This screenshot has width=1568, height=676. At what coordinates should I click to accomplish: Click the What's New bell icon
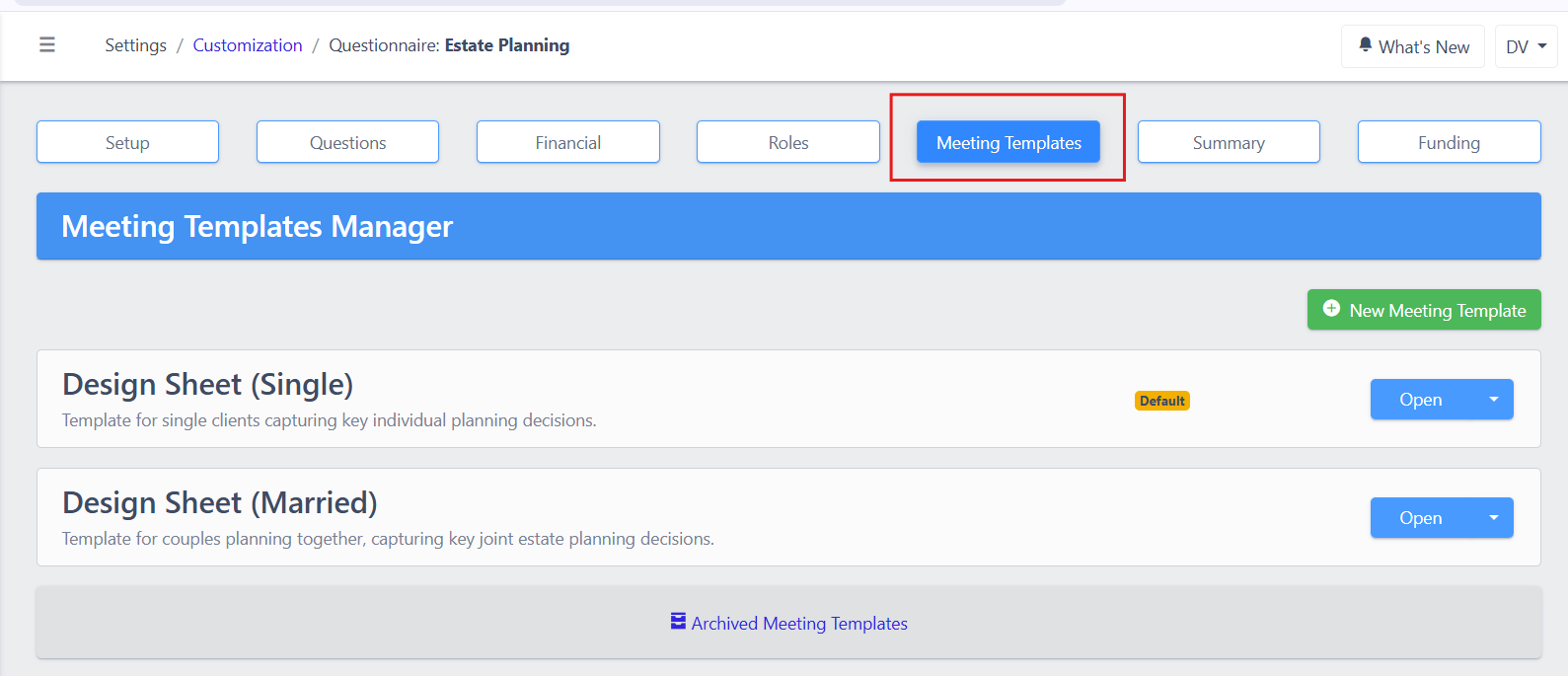pyautogui.click(x=1365, y=44)
